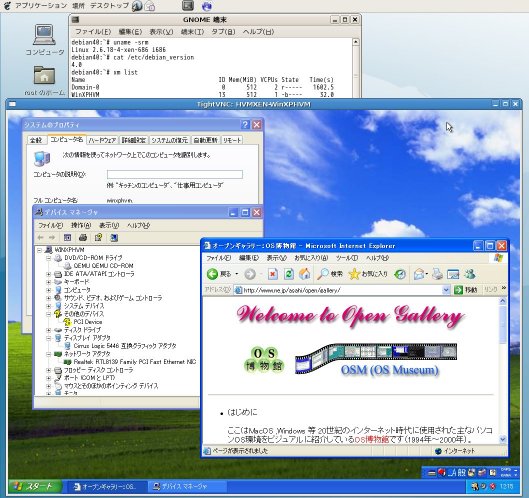This screenshot has width=529, height=498.
Task: Open Tabs menu in GNOME terminal
Action: click(223, 32)
